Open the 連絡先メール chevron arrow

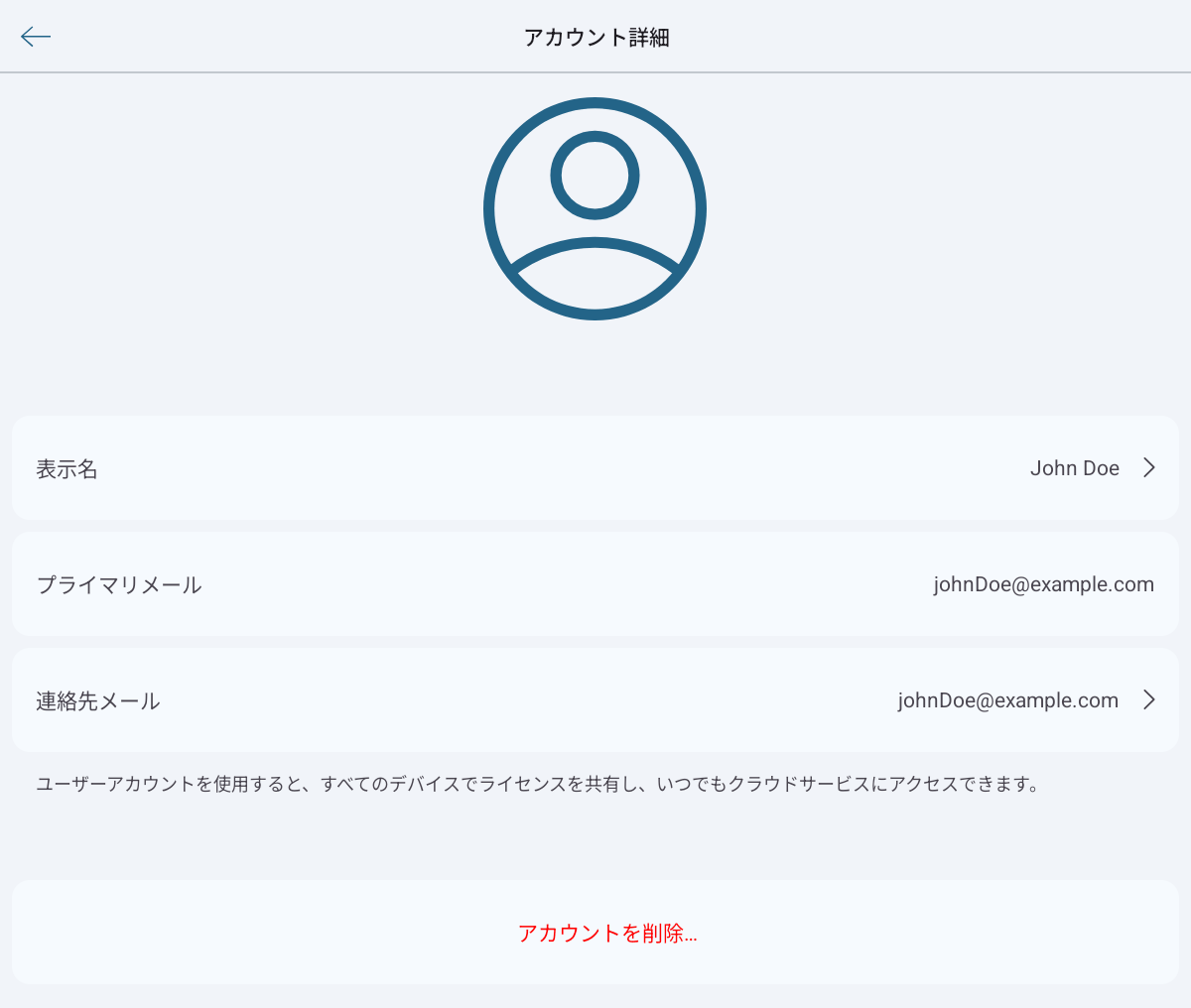[x=1149, y=699]
